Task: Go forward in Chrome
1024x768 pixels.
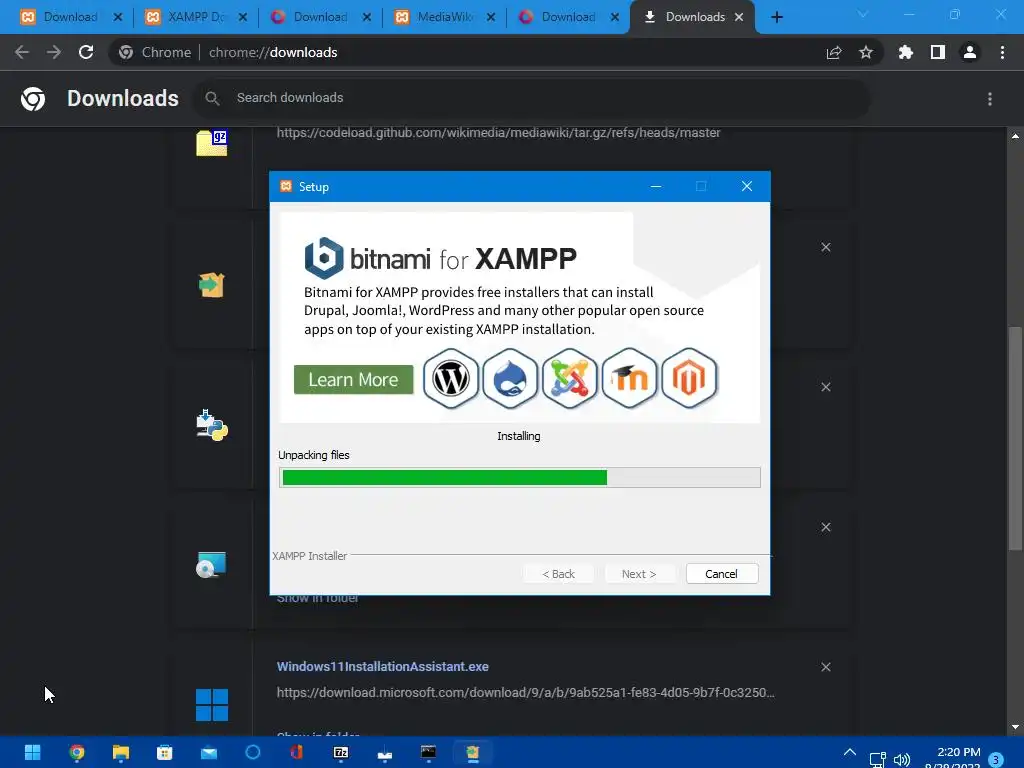Action: click(54, 52)
